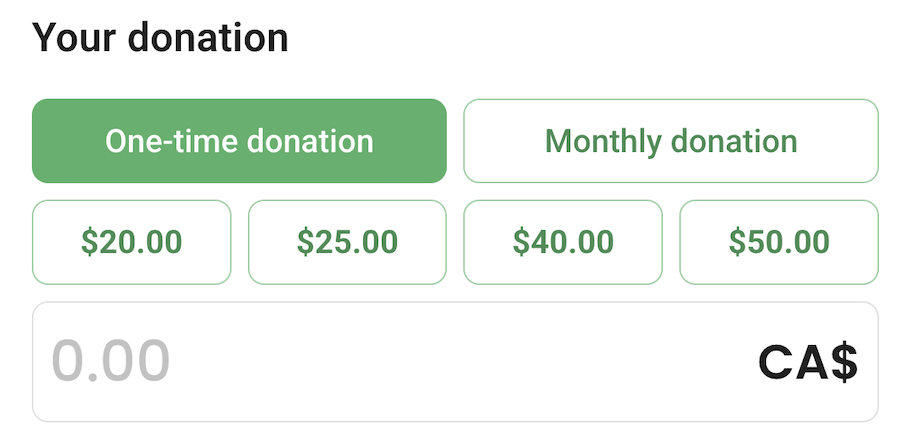The width and height of the screenshot is (900, 448).
Task: Select the forty dollar preset option
Action: pos(563,242)
